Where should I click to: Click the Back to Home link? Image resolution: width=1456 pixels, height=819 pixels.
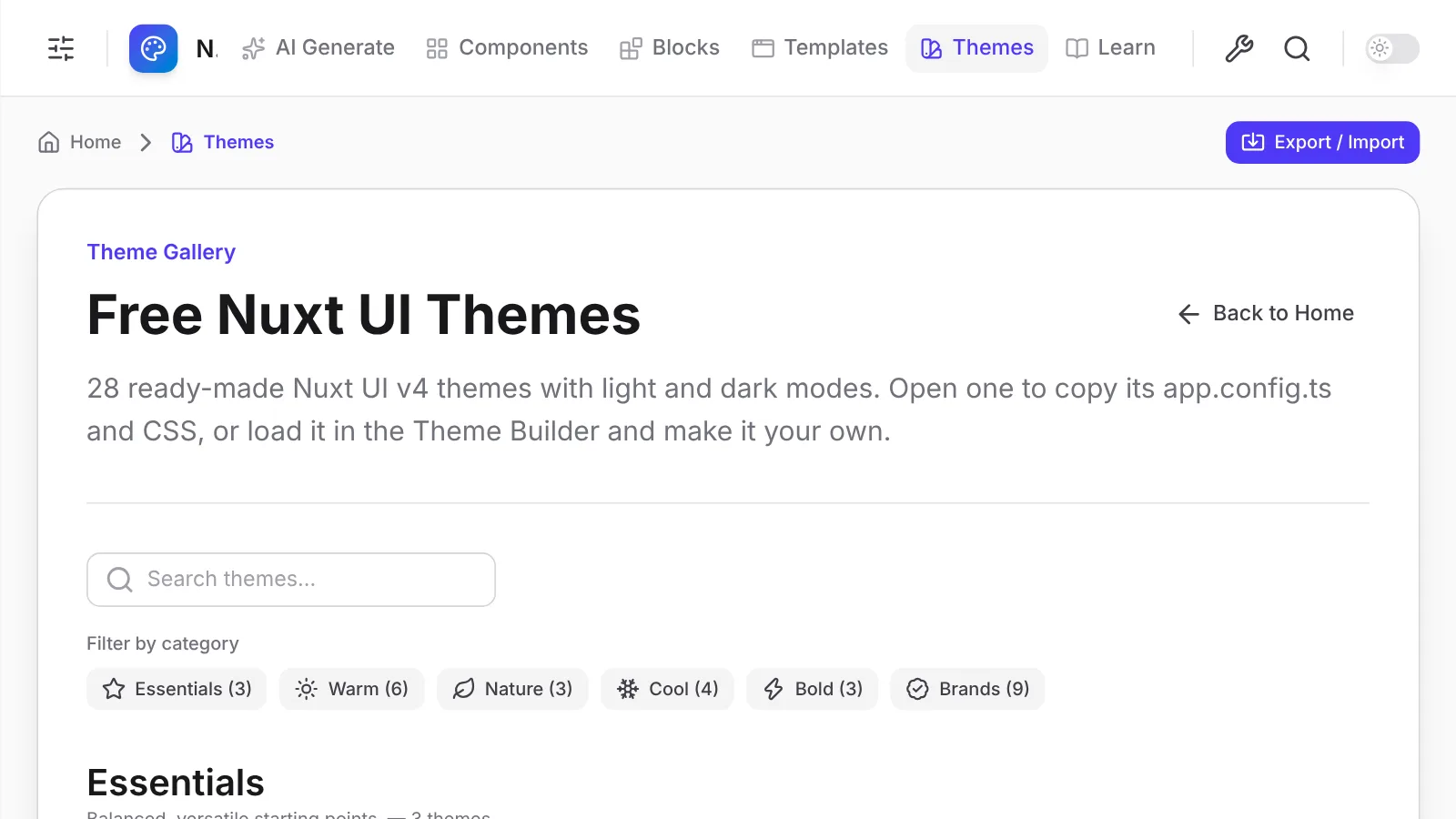[x=1265, y=313]
